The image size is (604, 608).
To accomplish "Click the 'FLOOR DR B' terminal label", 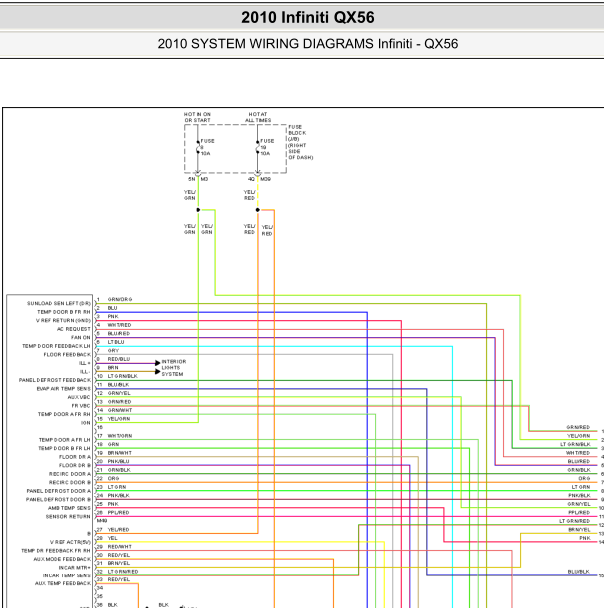I will coord(75,465).
